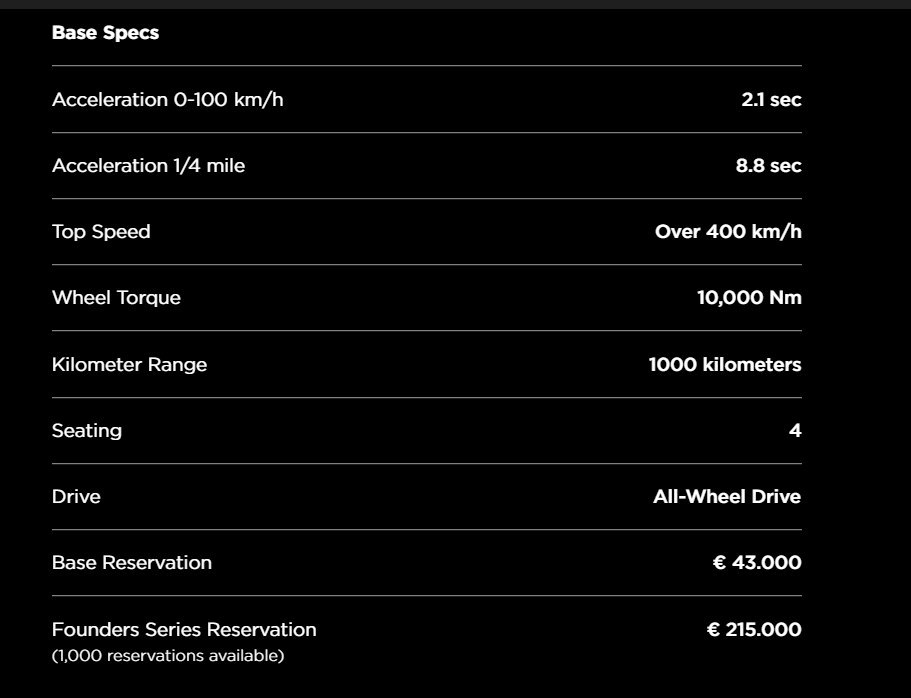Click the Over 400 km/h value

coord(728,232)
